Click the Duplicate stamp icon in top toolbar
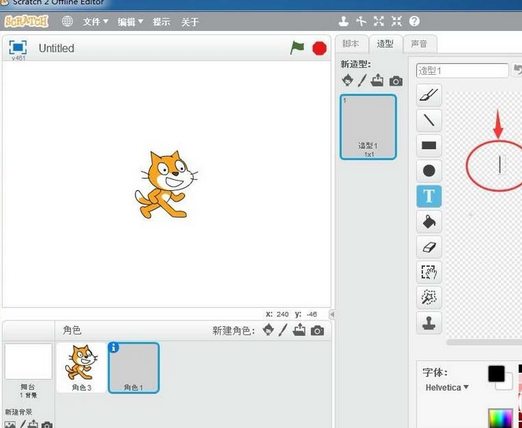The image size is (522, 428). click(x=343, y=21)
